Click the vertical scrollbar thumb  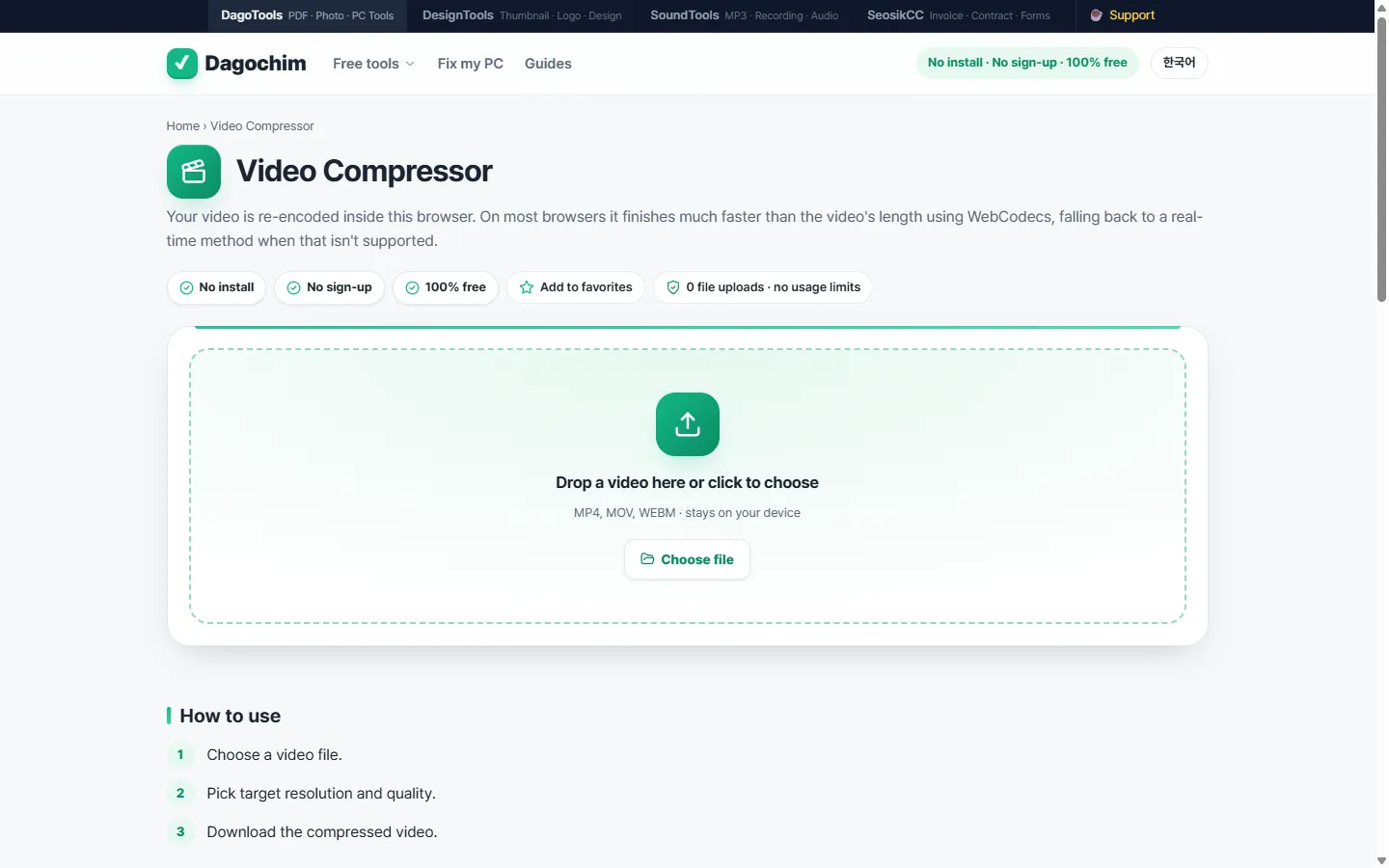[x=1381, y=159]
